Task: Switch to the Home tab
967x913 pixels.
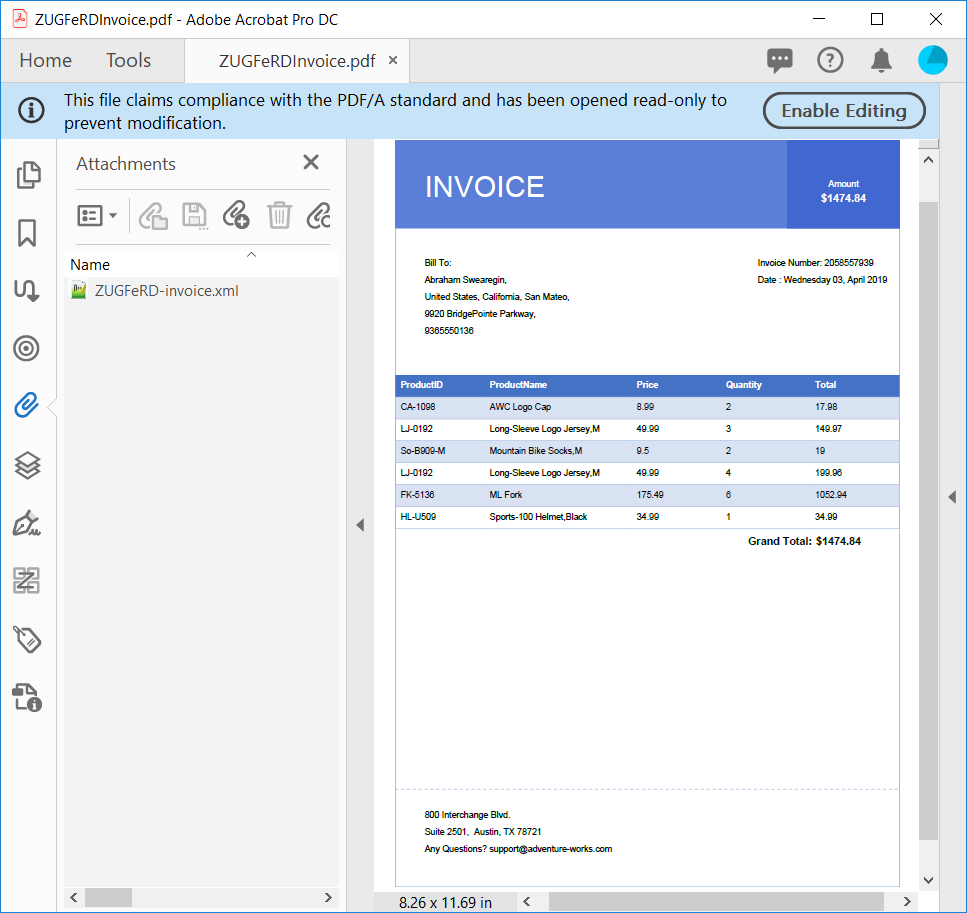Action: [x=45, y=61]
